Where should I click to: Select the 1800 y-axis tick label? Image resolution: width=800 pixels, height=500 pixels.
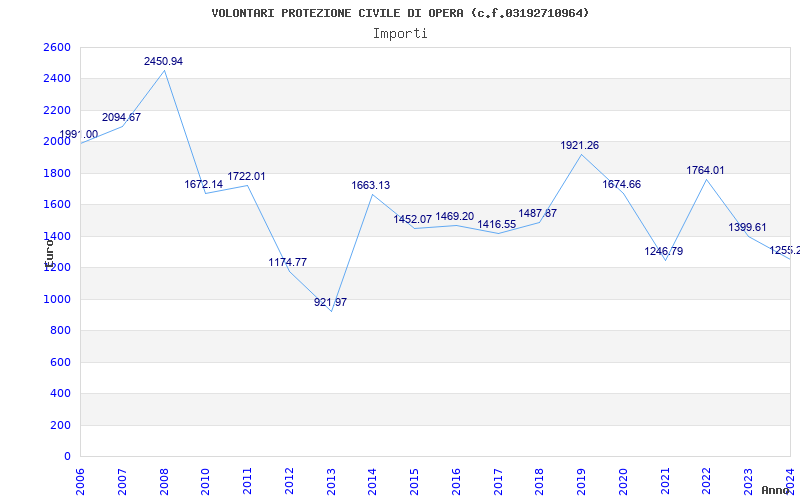[57, 173]
